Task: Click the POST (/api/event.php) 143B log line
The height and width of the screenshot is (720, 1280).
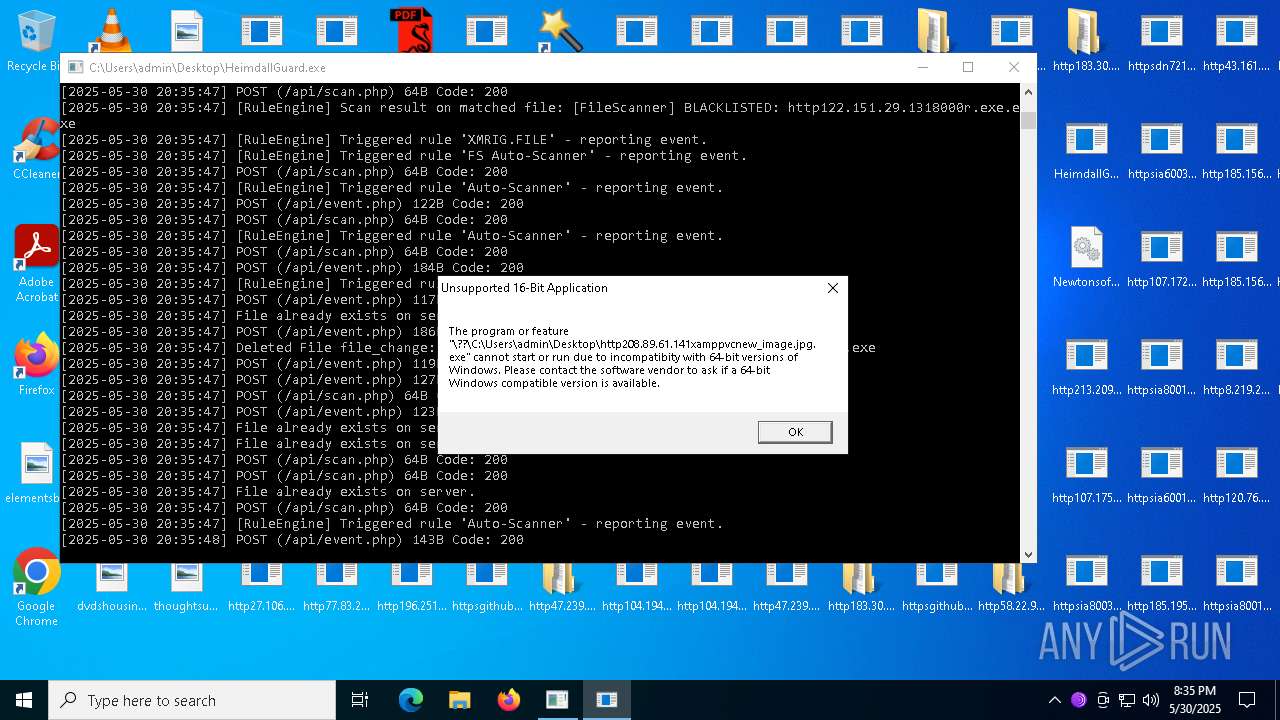Action: tap(292, 539)
